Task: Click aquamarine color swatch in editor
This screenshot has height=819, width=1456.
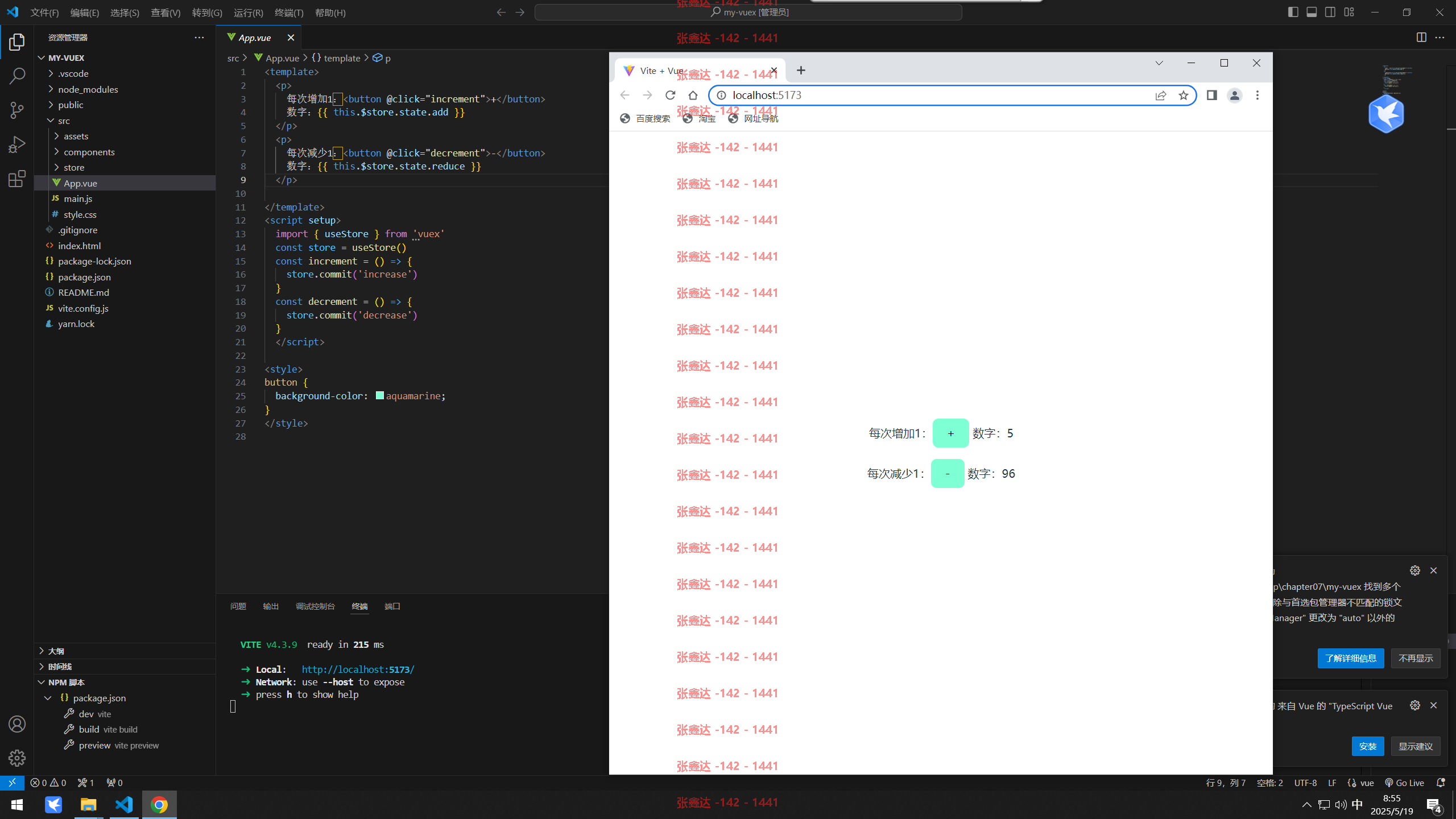Action: pos(380,396)
